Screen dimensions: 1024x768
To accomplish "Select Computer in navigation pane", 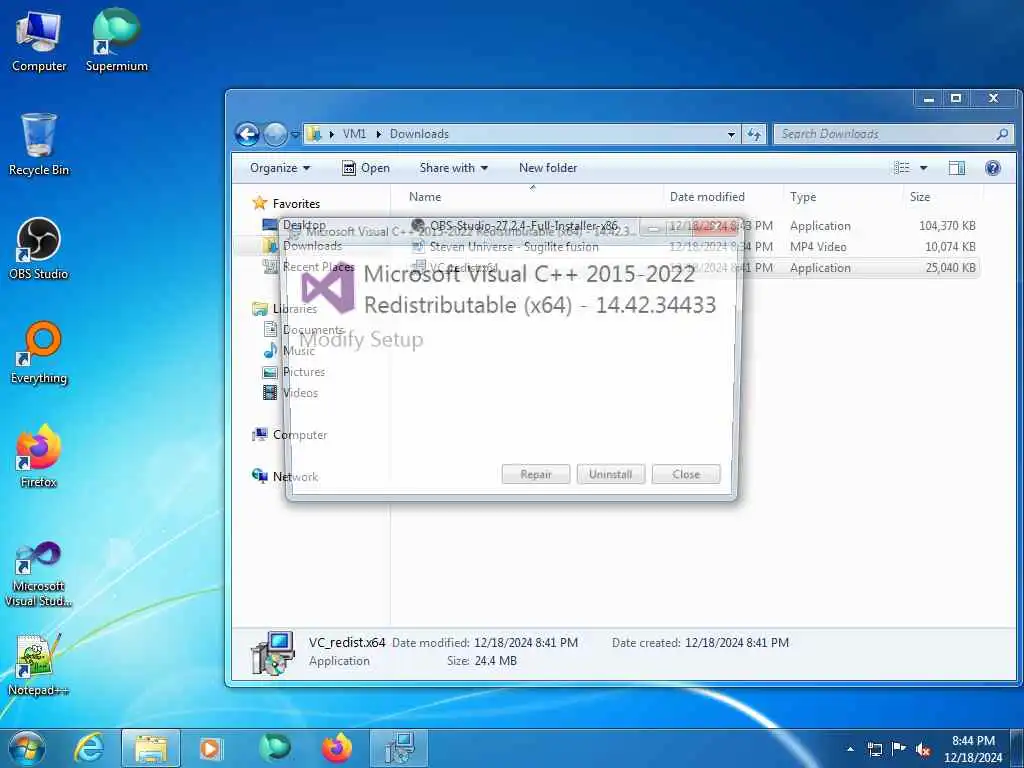I will tap(290, 434).
